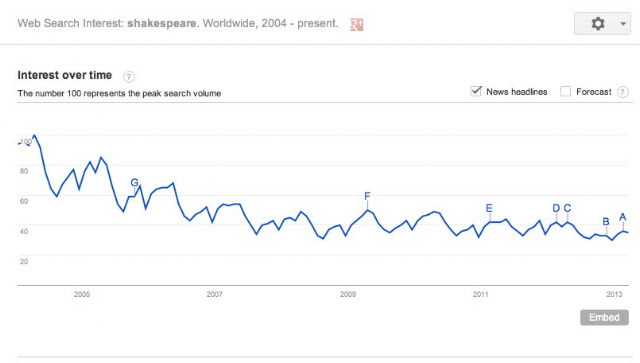The image size is (640, 363).
Task: Expand the gear button dropdown arrow
Action: [623, 24]
